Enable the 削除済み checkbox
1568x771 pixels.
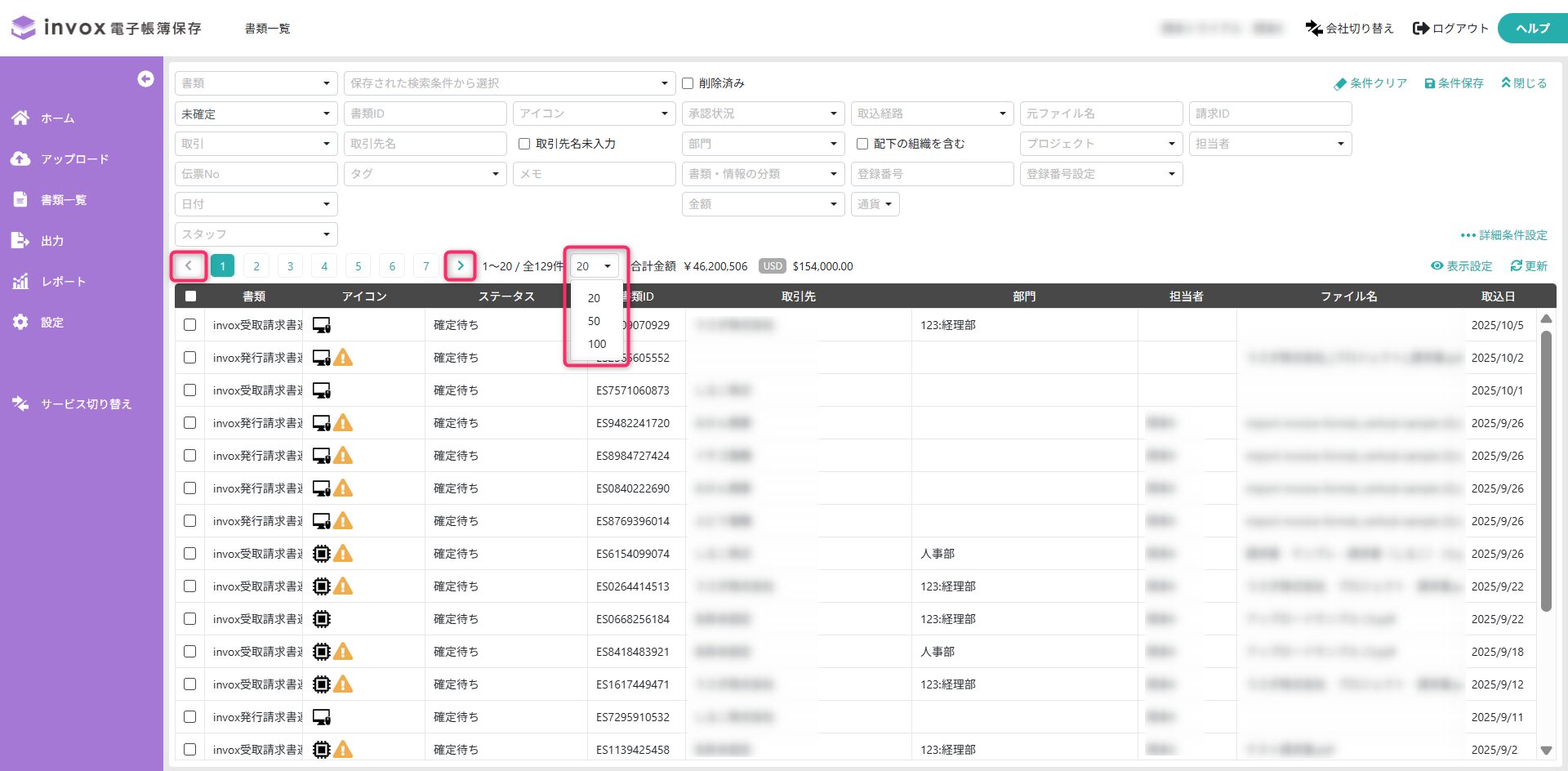coord(688,83)
